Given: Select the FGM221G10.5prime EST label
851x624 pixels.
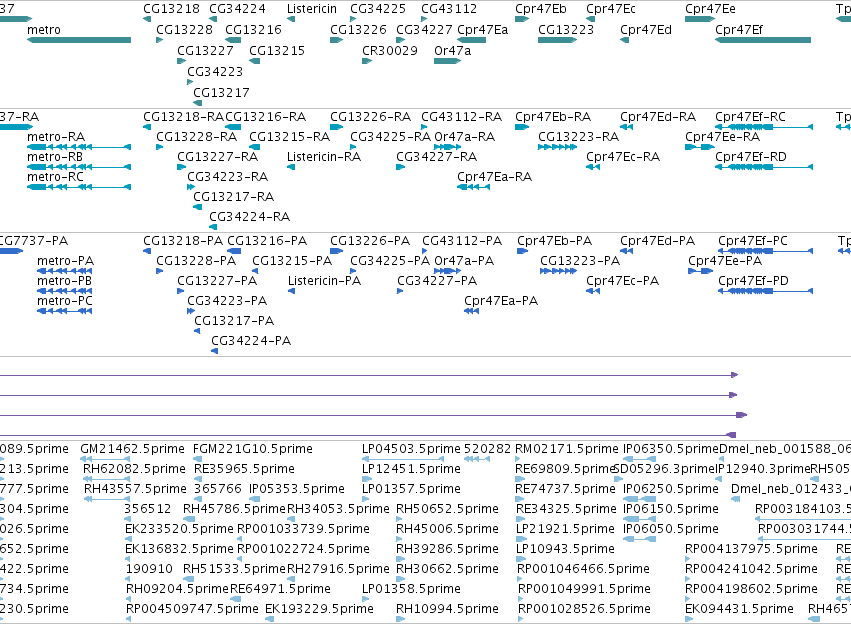Looking at the screenshot, I should point(253,449).
